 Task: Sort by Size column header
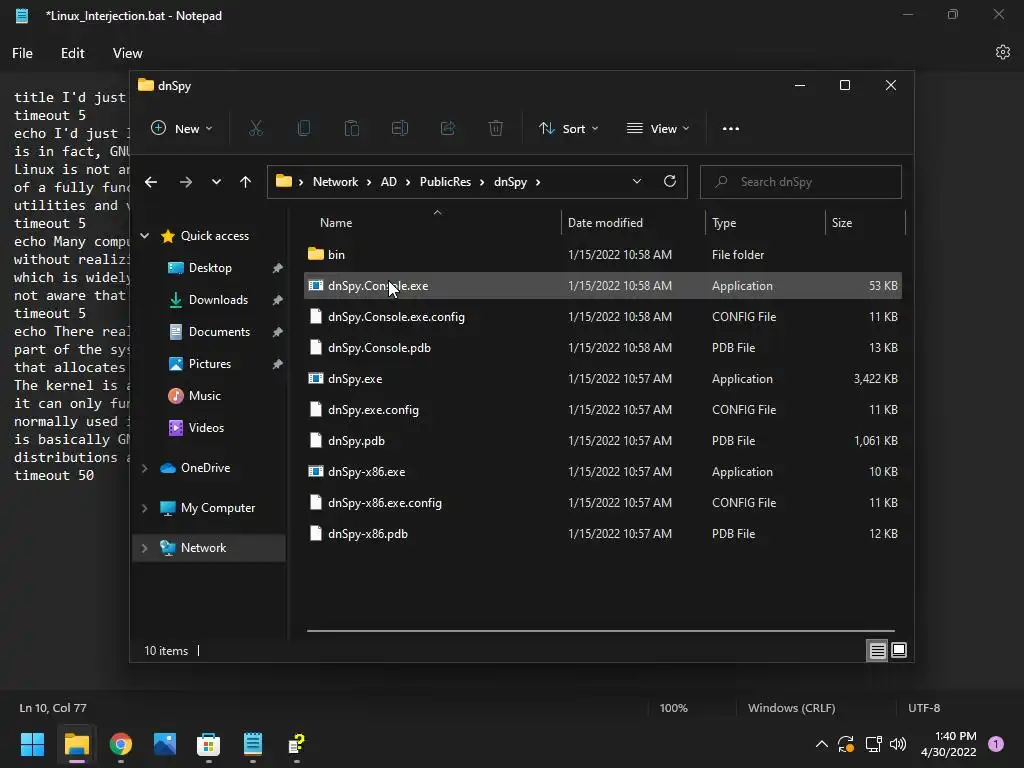point(865,223)
